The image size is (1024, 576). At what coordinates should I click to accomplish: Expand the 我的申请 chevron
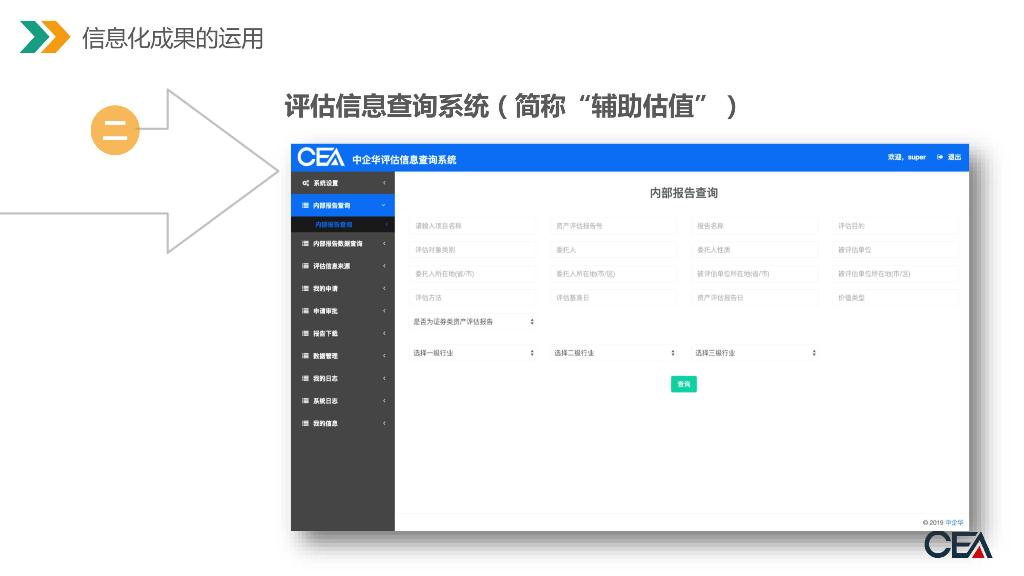point(384,288)
